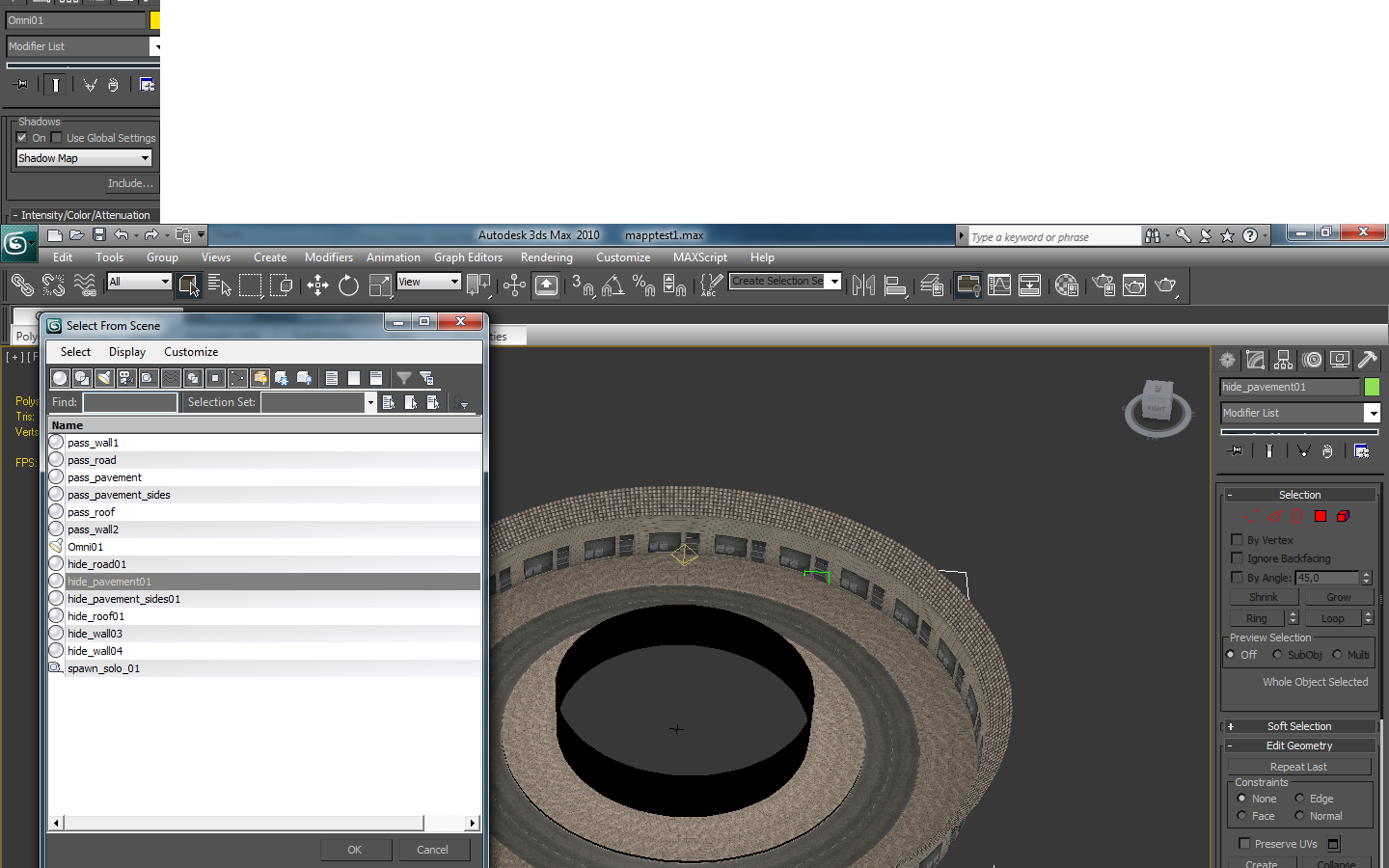Select the Edge constraint radio button
Image resolution: width=1389 pixels, height=868 pixels.
pyautogui.click(x=1299, y=799)
